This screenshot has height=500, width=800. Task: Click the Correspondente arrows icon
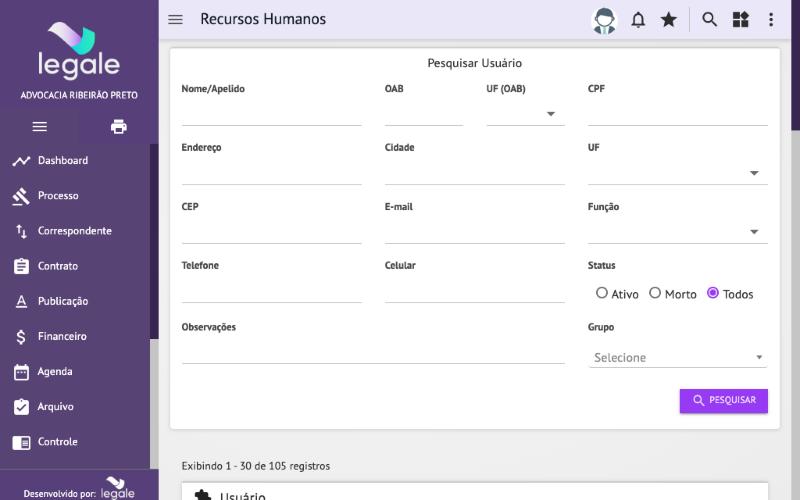click(21, 231)
